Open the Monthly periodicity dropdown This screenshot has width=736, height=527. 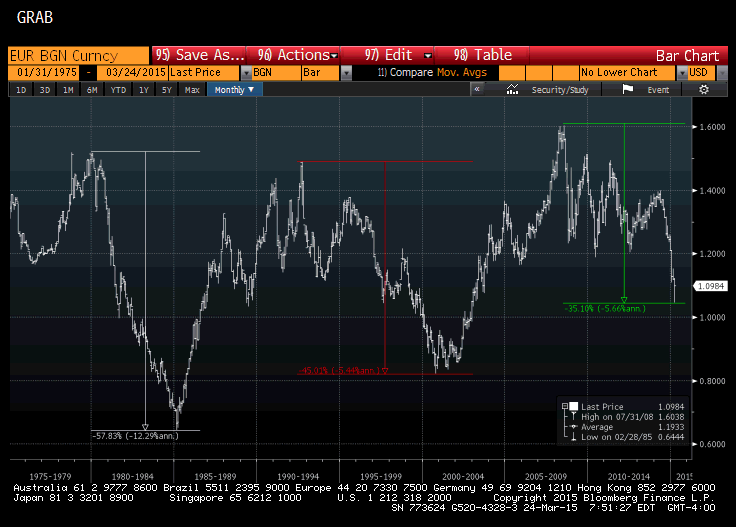[234, 90]
